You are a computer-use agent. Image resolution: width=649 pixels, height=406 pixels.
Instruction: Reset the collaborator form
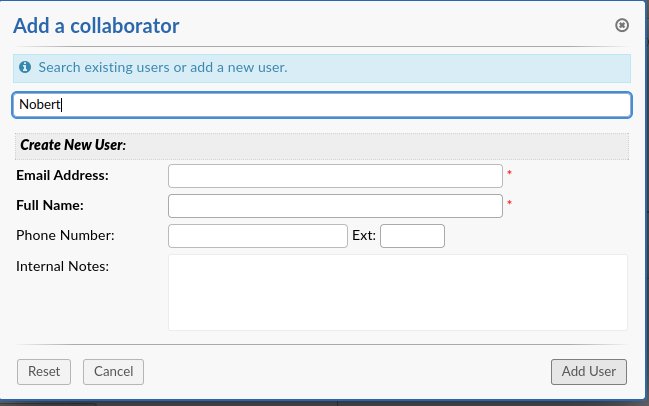[x=44, y=372]
